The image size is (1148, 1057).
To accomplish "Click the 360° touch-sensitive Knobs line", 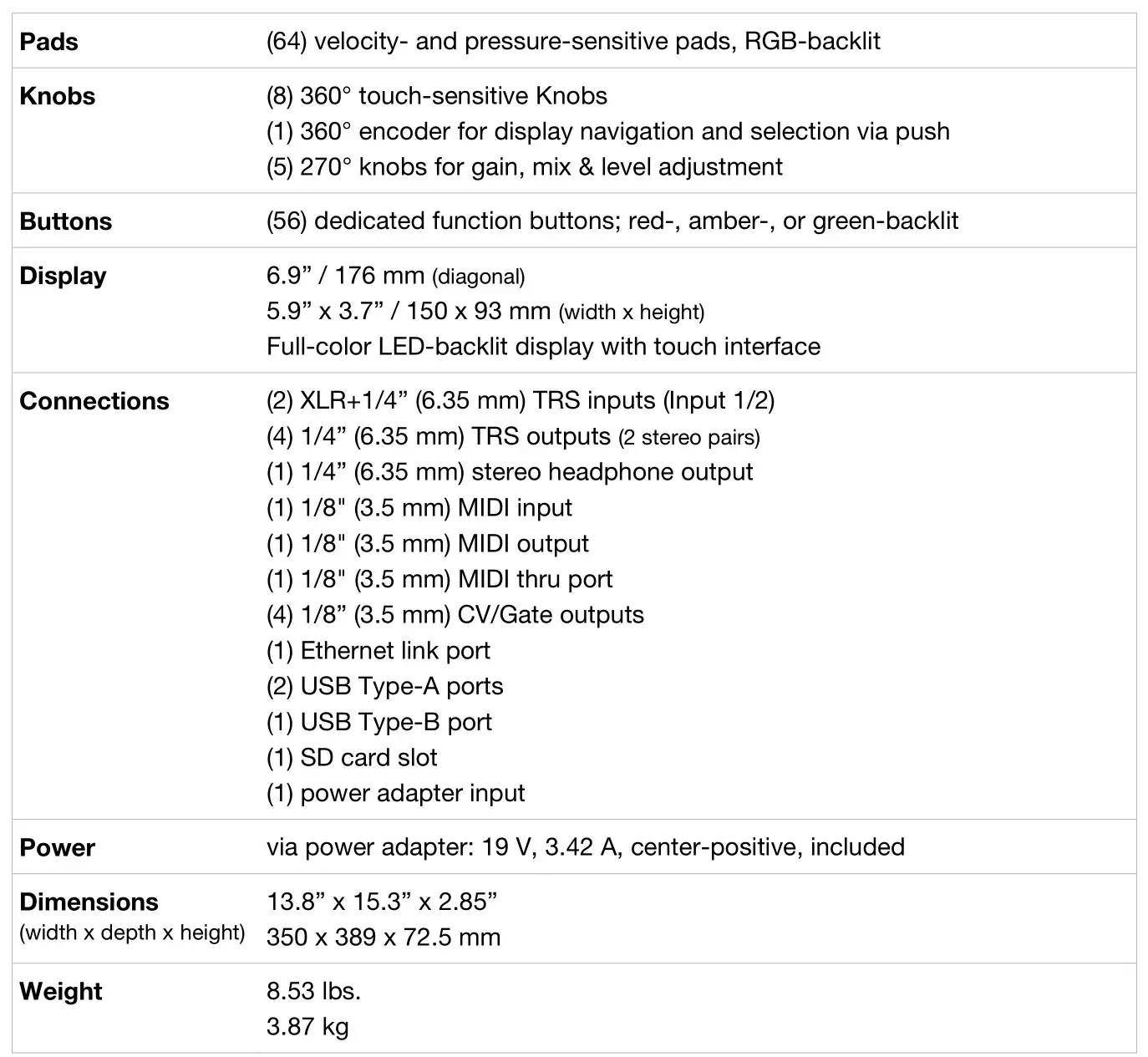I will point(437,96).
